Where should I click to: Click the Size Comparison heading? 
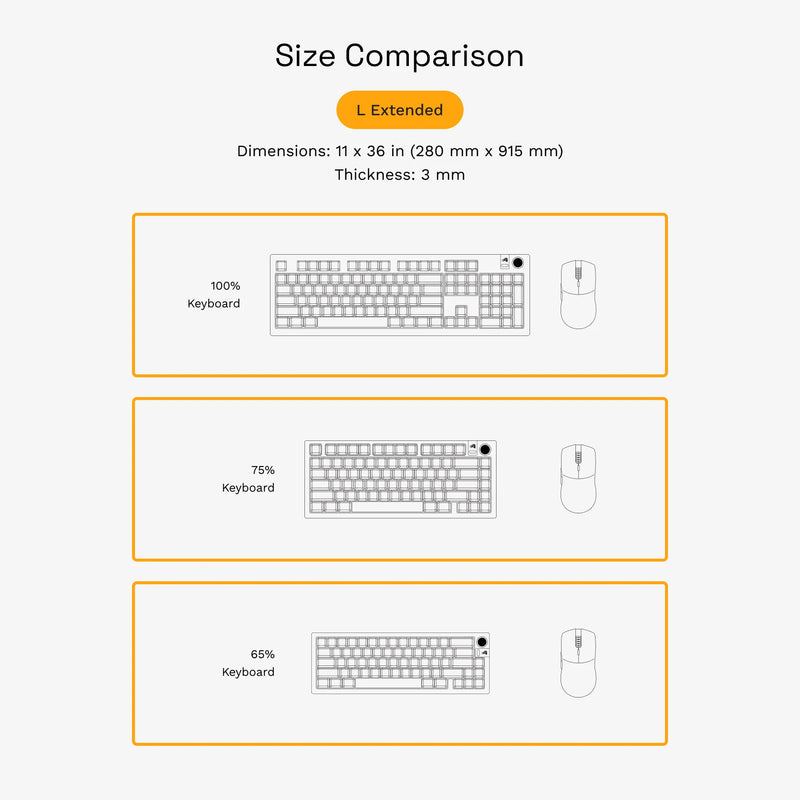point(400,56)
